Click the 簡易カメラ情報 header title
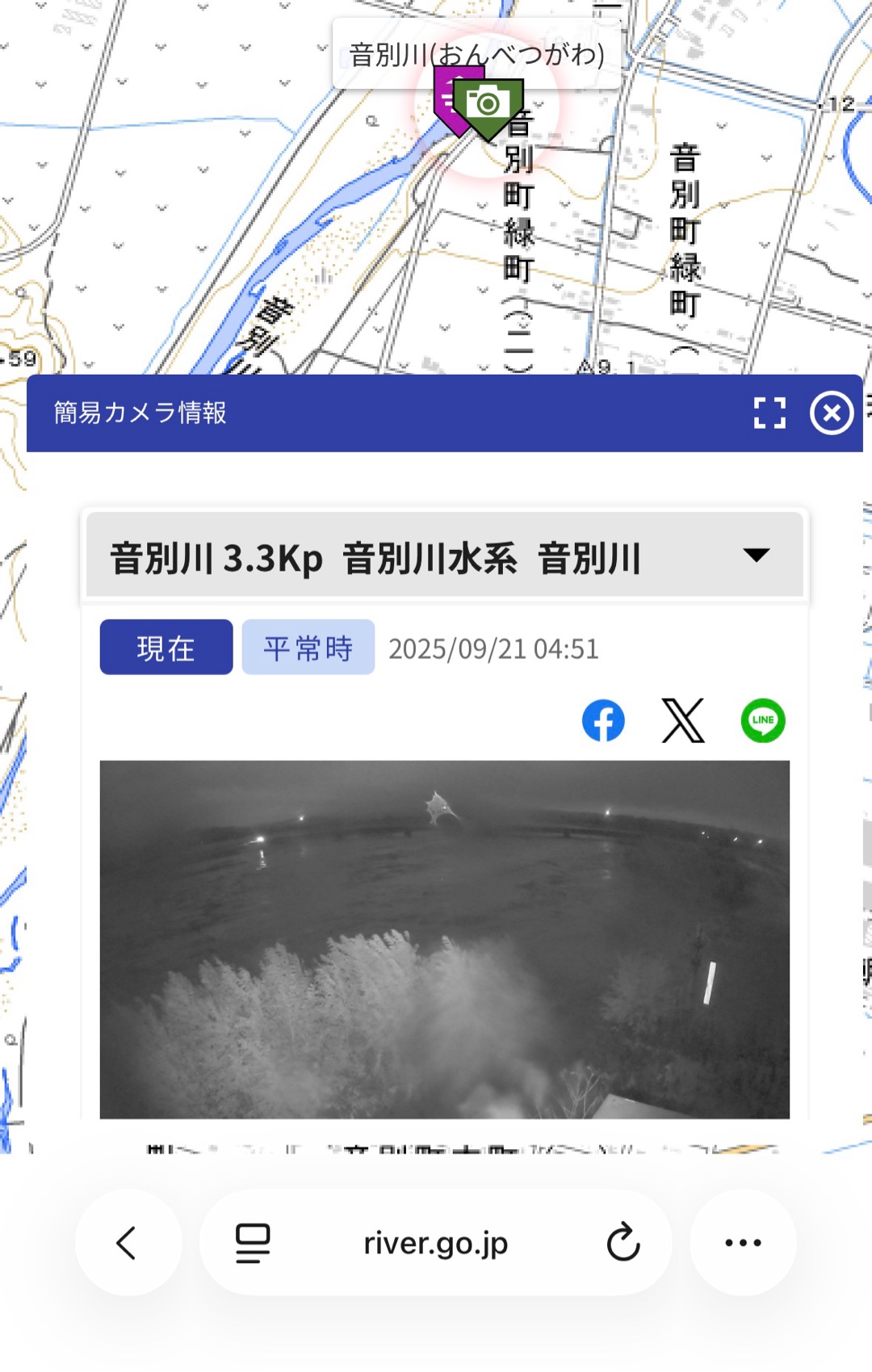The height and width of the screenshot is (1372, 872). tap(140, 413)
